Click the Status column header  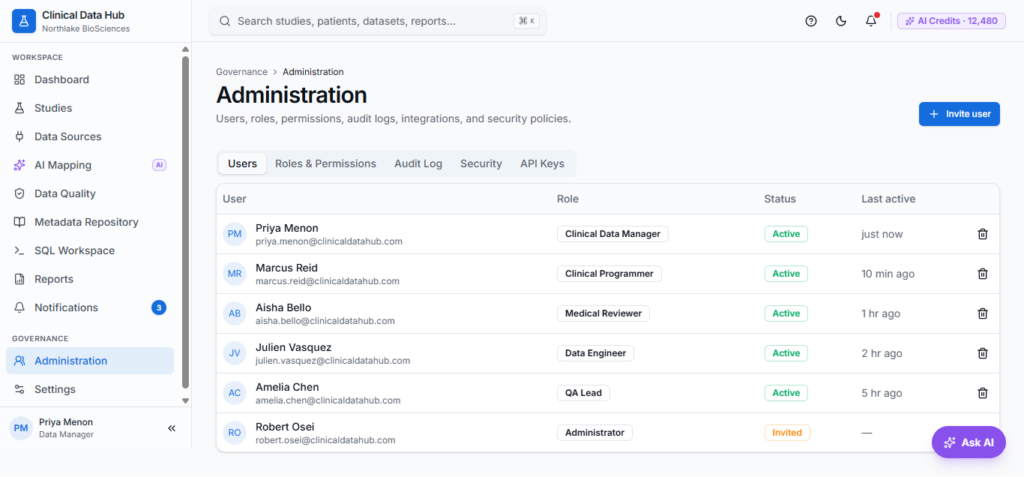point(780,199)
